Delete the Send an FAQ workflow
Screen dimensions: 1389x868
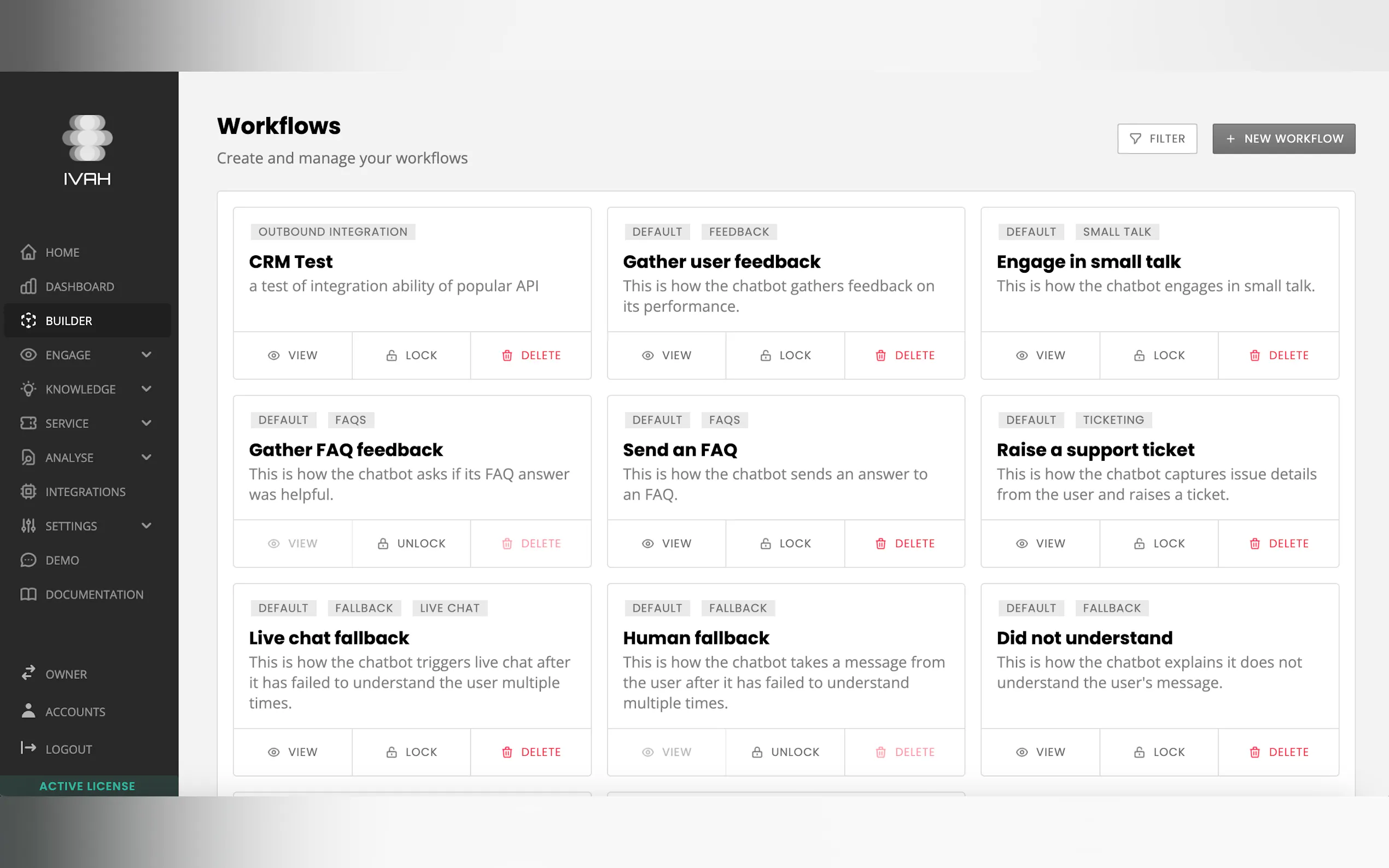point(904,543)
